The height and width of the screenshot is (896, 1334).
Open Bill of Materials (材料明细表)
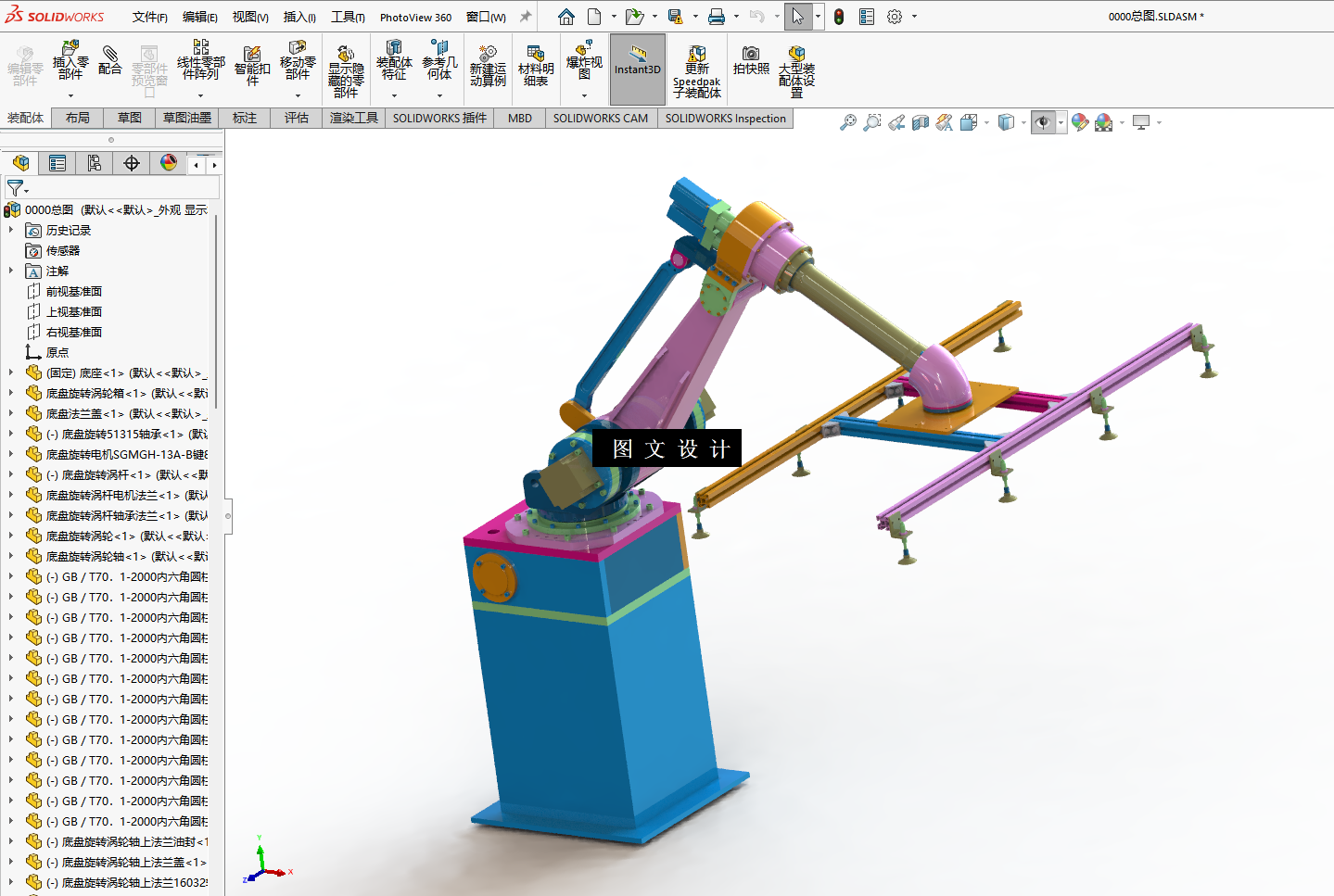point(536,65)
